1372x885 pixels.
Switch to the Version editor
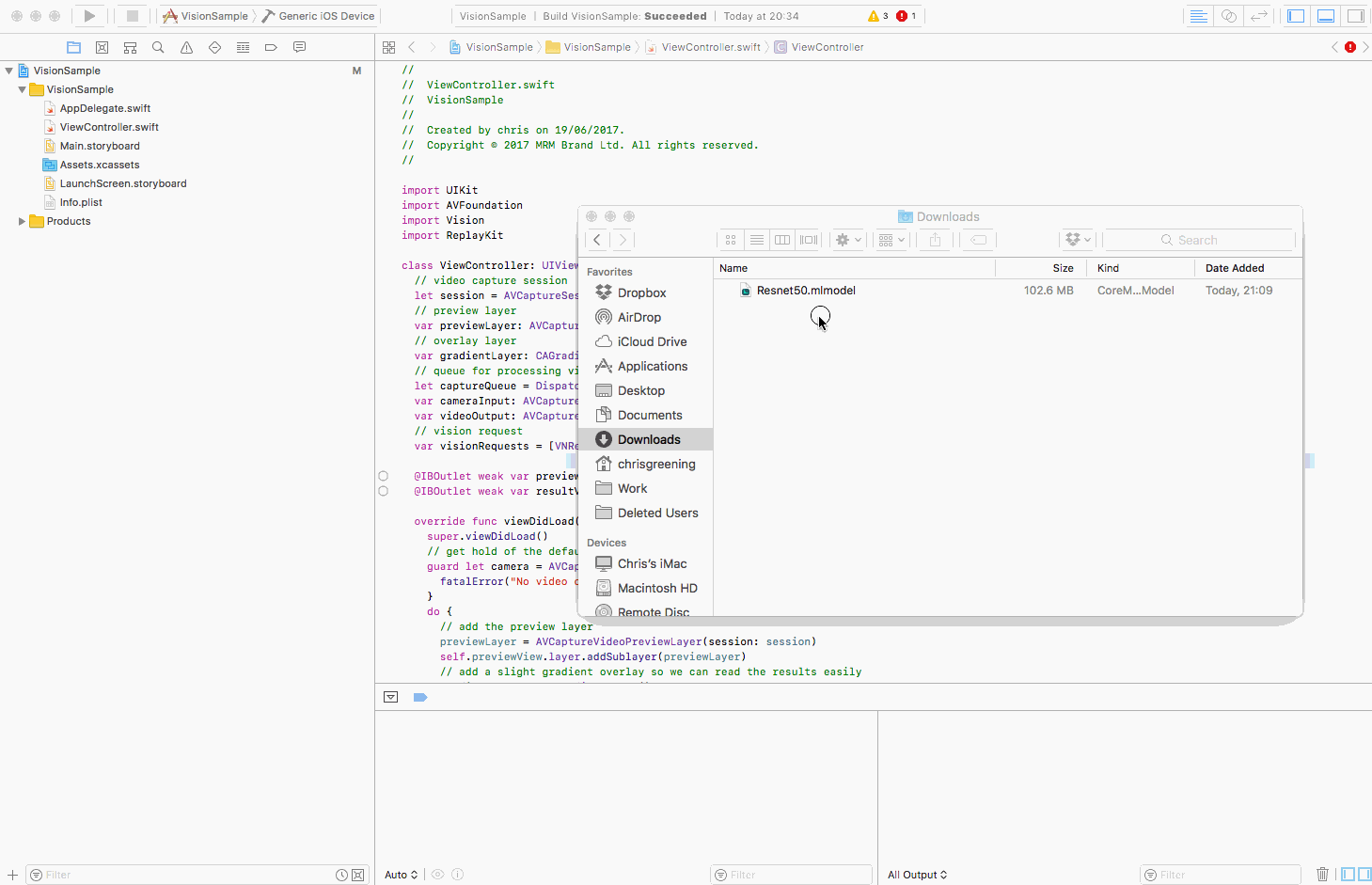(x=1258, y=15)
